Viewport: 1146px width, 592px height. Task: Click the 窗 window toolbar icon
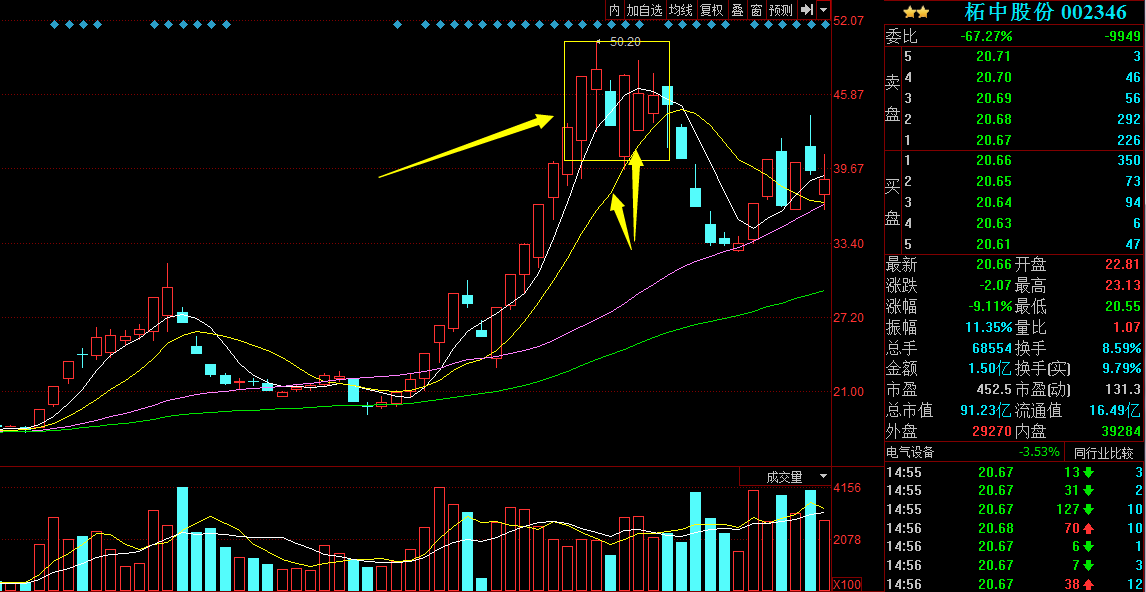[756, 10]
